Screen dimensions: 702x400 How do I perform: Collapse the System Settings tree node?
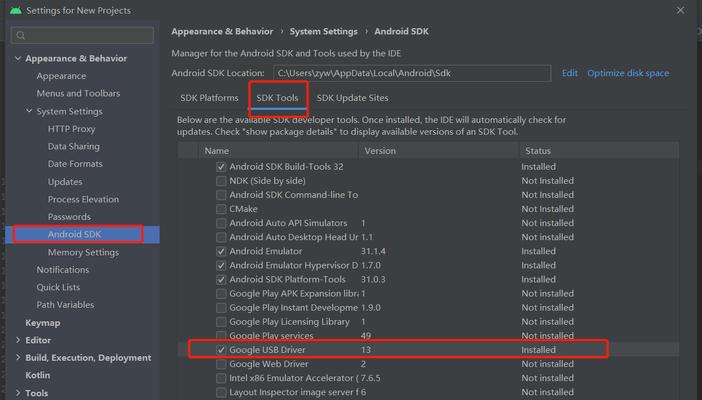point(29,111)
